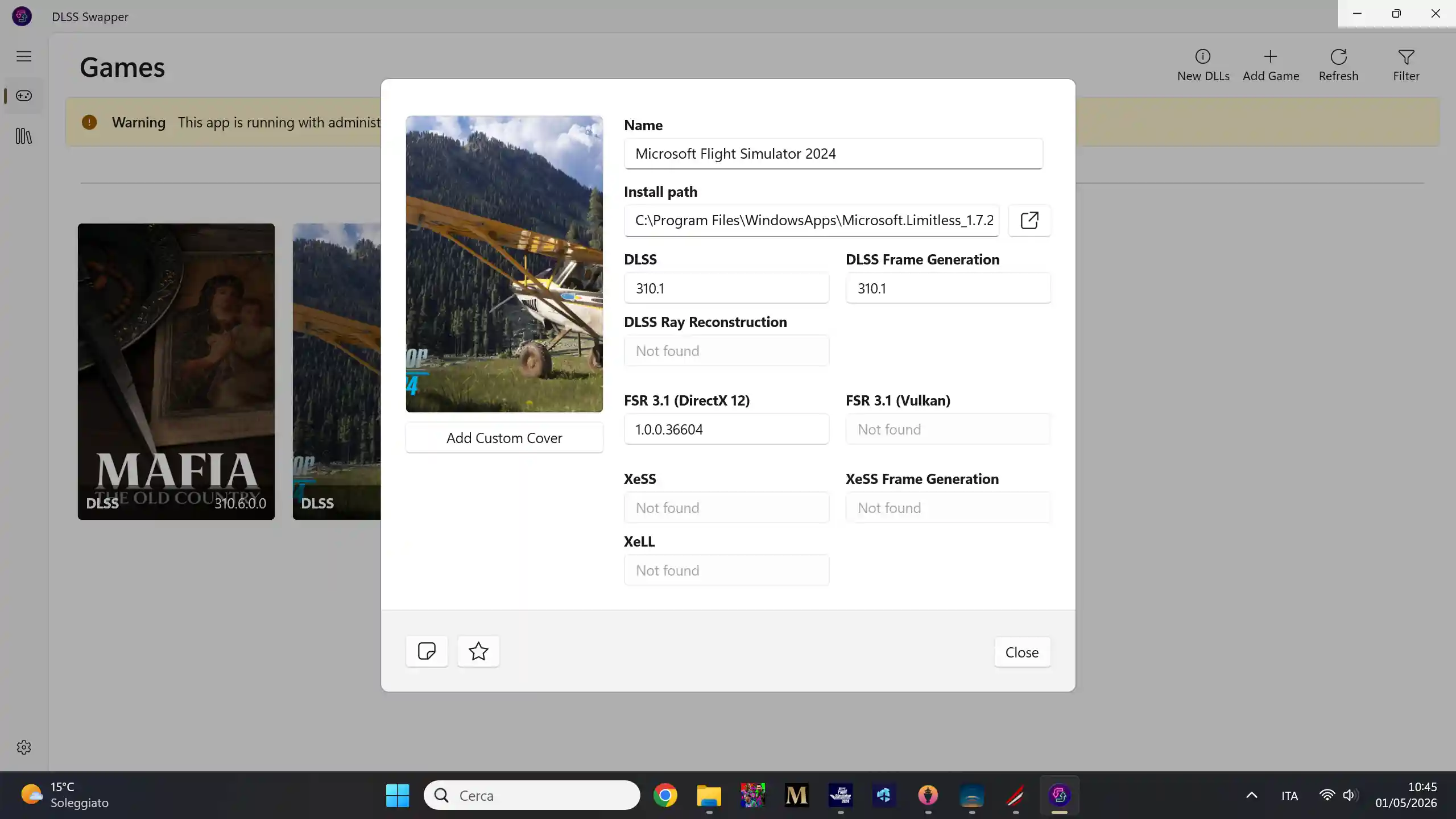The image size is (1456, 819).
Task: Open the Settings gear in sidebar
Action: [x=24, y=747]
